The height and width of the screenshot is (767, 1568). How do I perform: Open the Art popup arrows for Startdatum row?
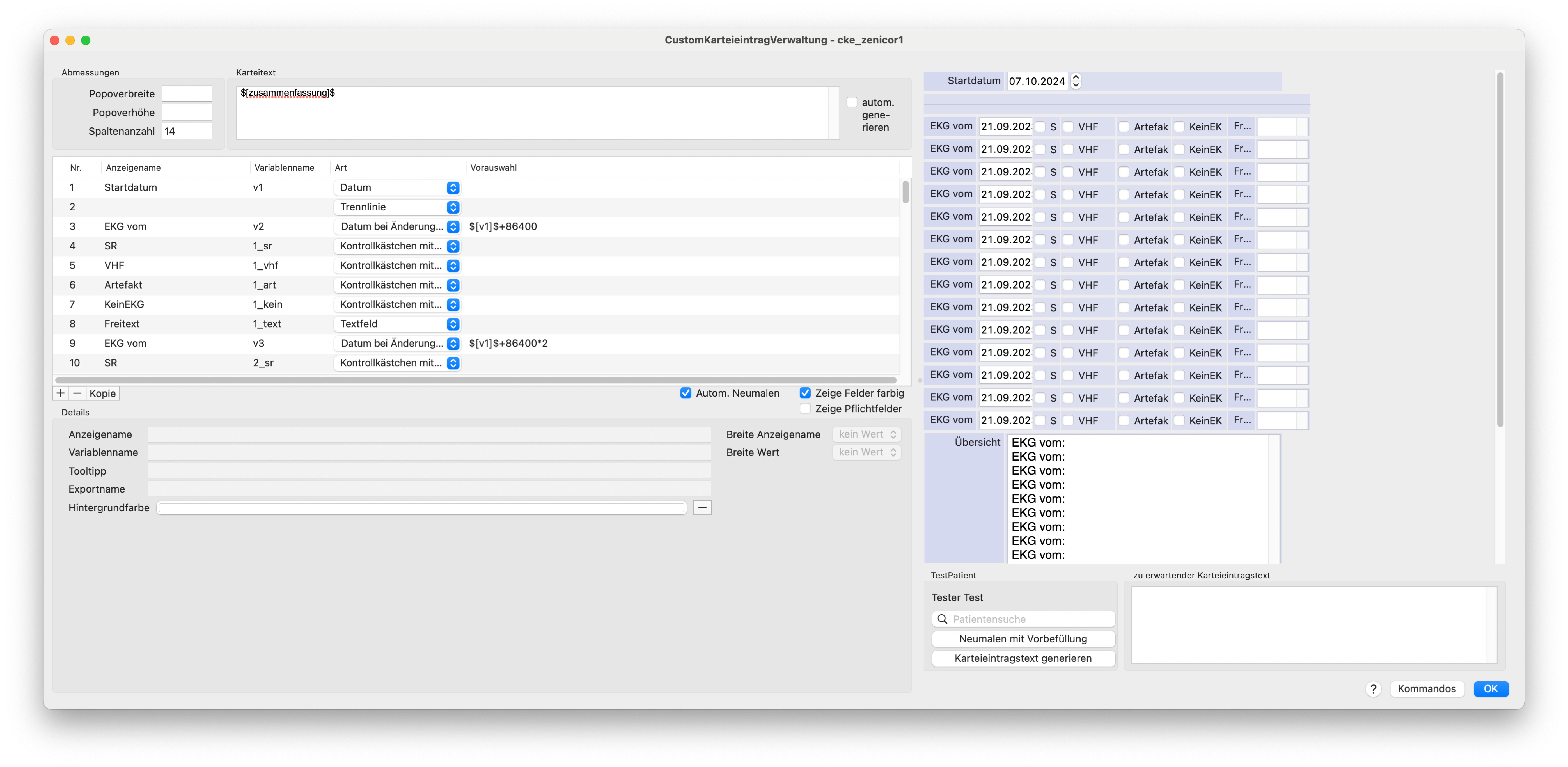[453, 187]
